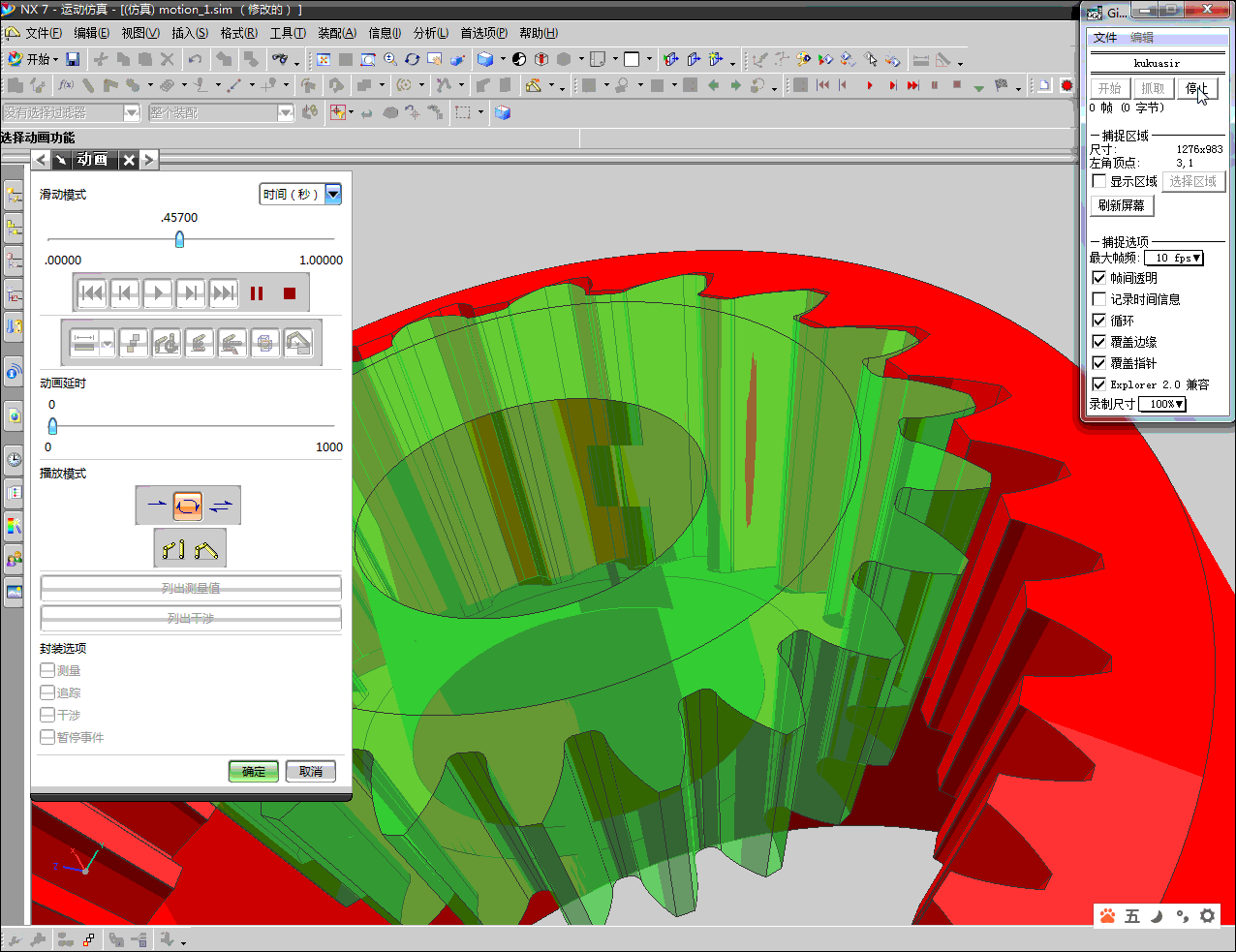Click the pushpin icon on dialog title bar
Screen dimensions: 1236x952
click(61, 160)
